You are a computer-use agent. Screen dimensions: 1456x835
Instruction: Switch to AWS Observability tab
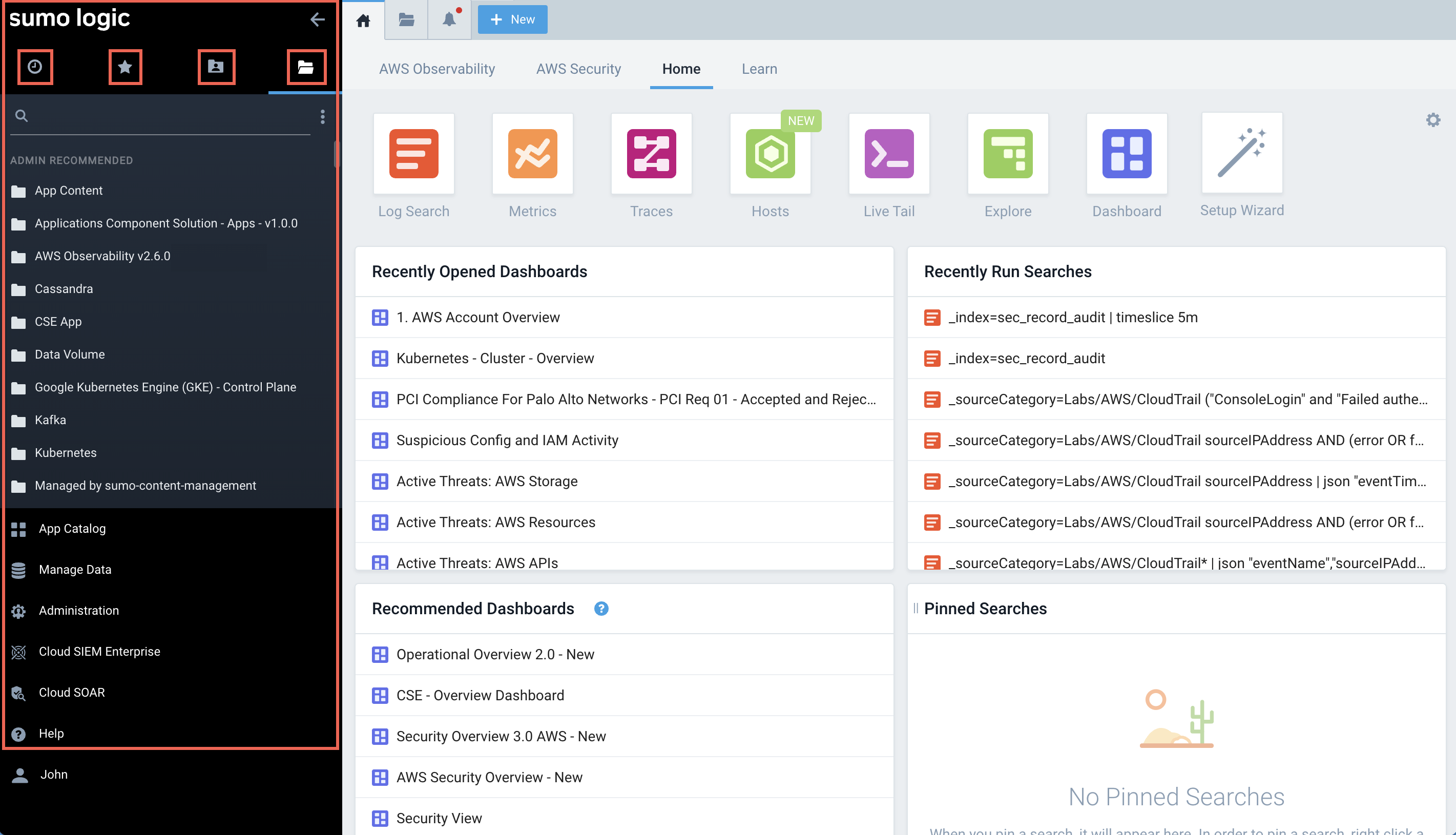tap(436, 69)
